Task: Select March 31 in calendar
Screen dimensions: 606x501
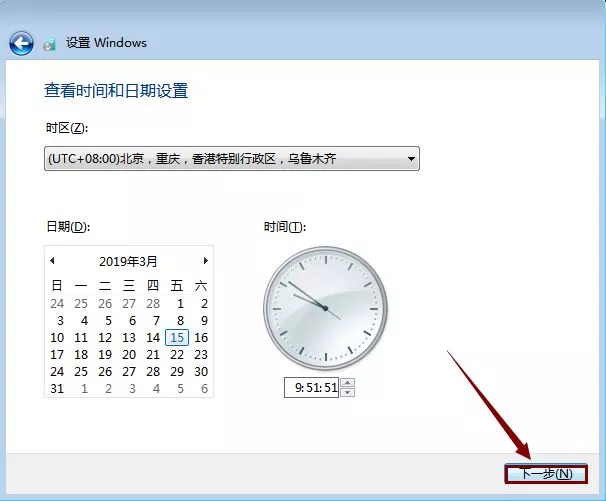Action: point(57,389)
